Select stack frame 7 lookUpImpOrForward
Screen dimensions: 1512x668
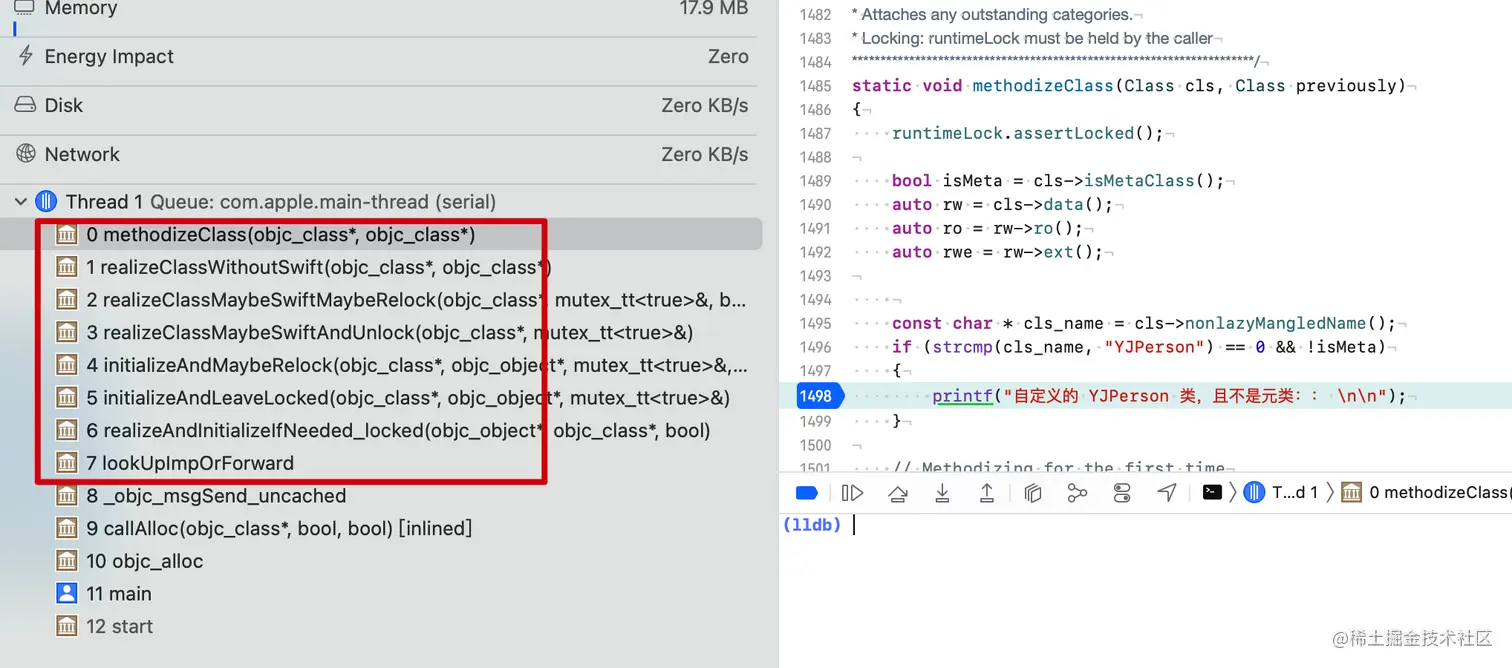pos(200,462)
